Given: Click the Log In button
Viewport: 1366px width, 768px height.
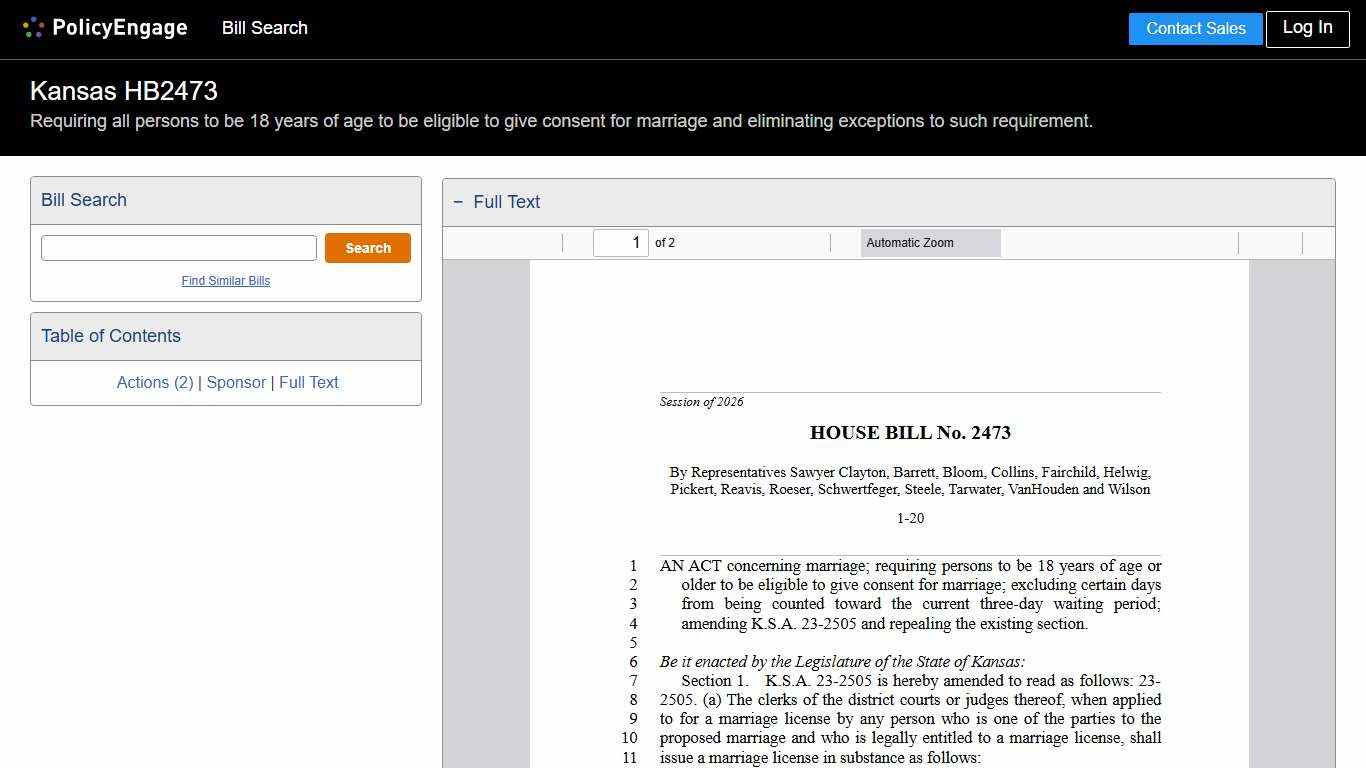Looking at the screenshot, I should (1307, 28).
